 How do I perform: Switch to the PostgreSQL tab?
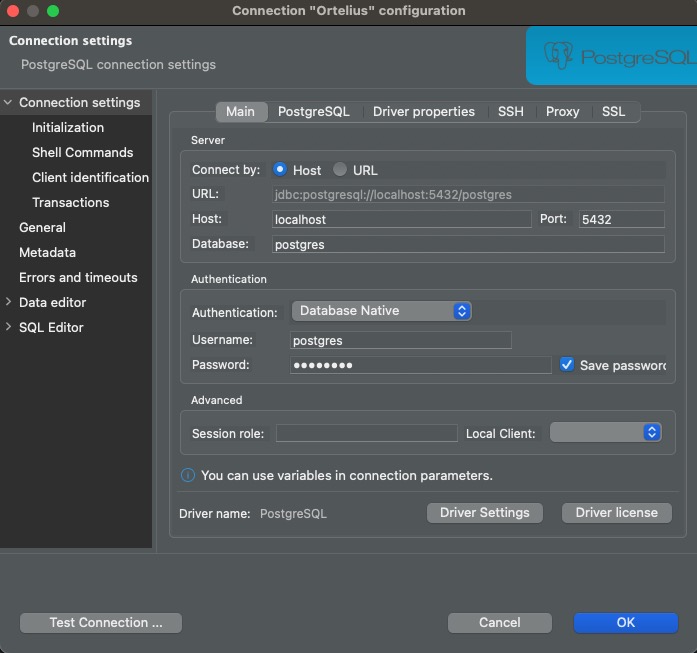click(314, 112)
